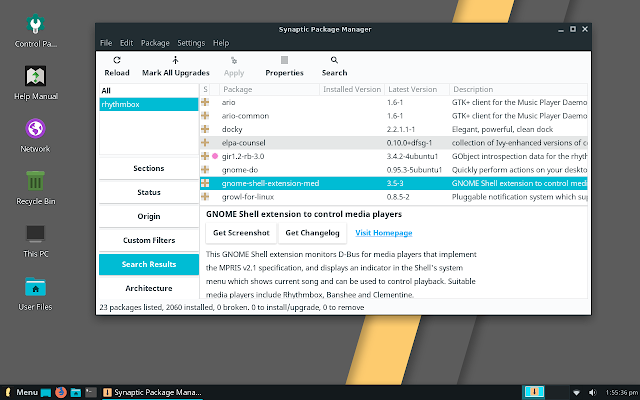Image resolution: width=640 pixels, height=400 pixels.
Task: Launch Firefox from the taskbar
Action: click(x=61, y=392)
